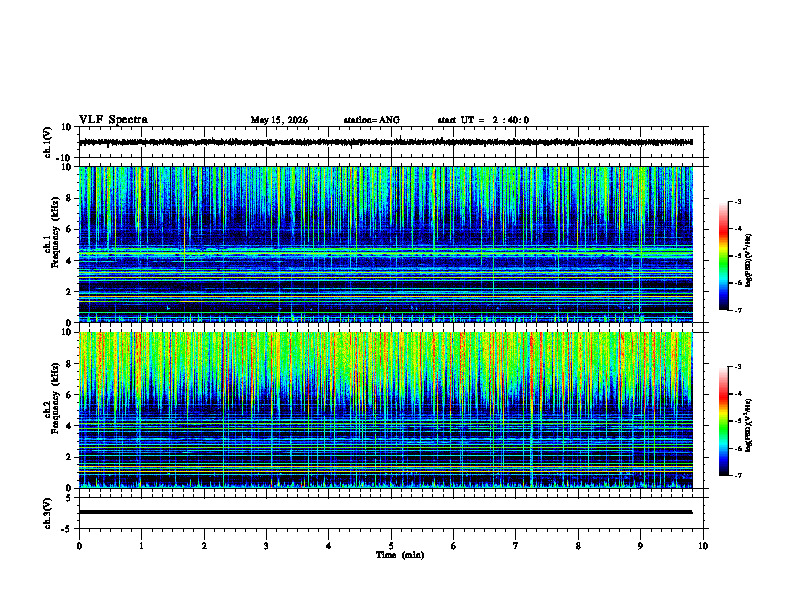The image size is (792, 612).
Task: Click the ch.1 voltage waveform trace
Action: point(385,142)
